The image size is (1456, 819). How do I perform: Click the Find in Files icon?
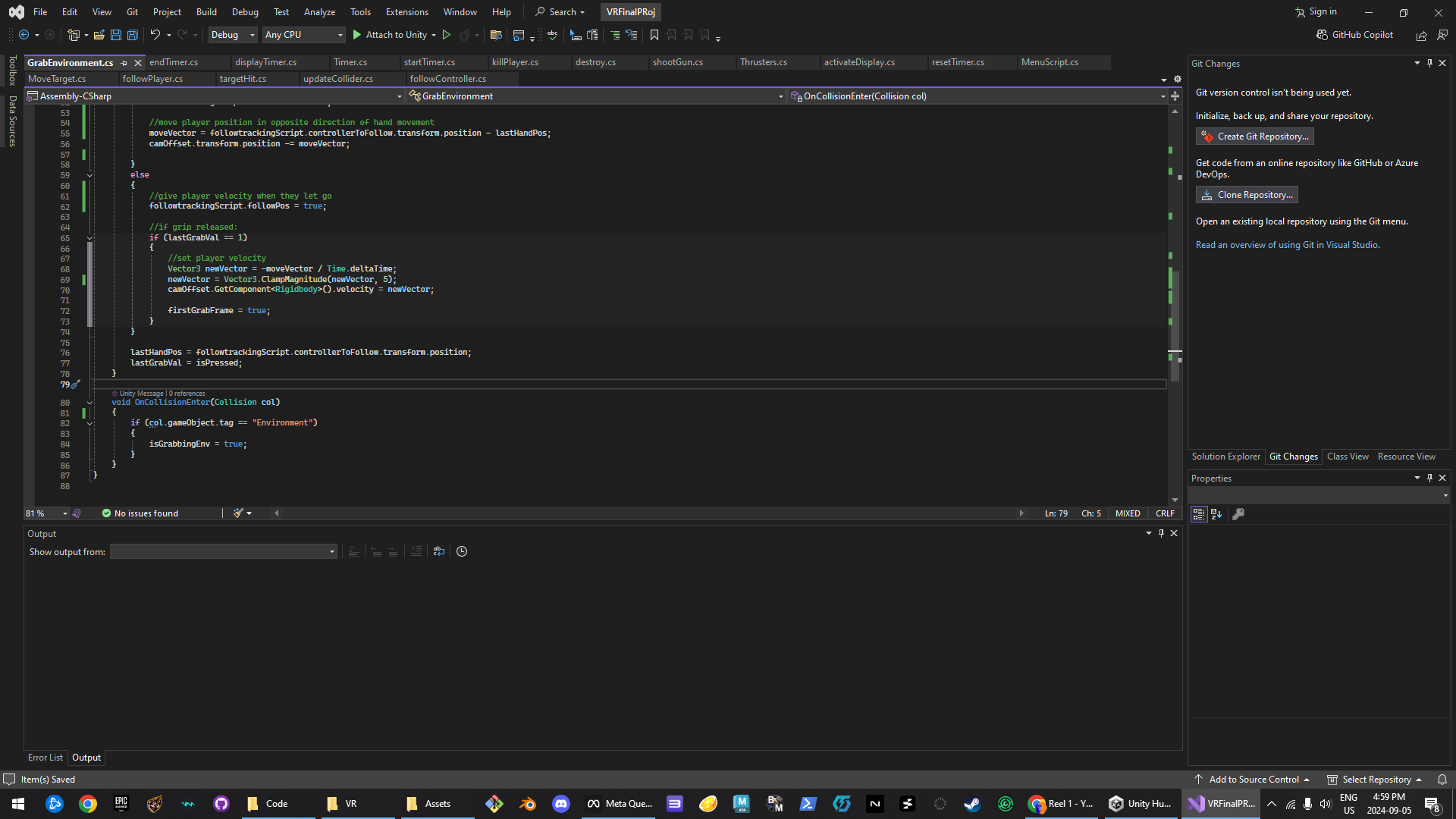coord(496,35)
